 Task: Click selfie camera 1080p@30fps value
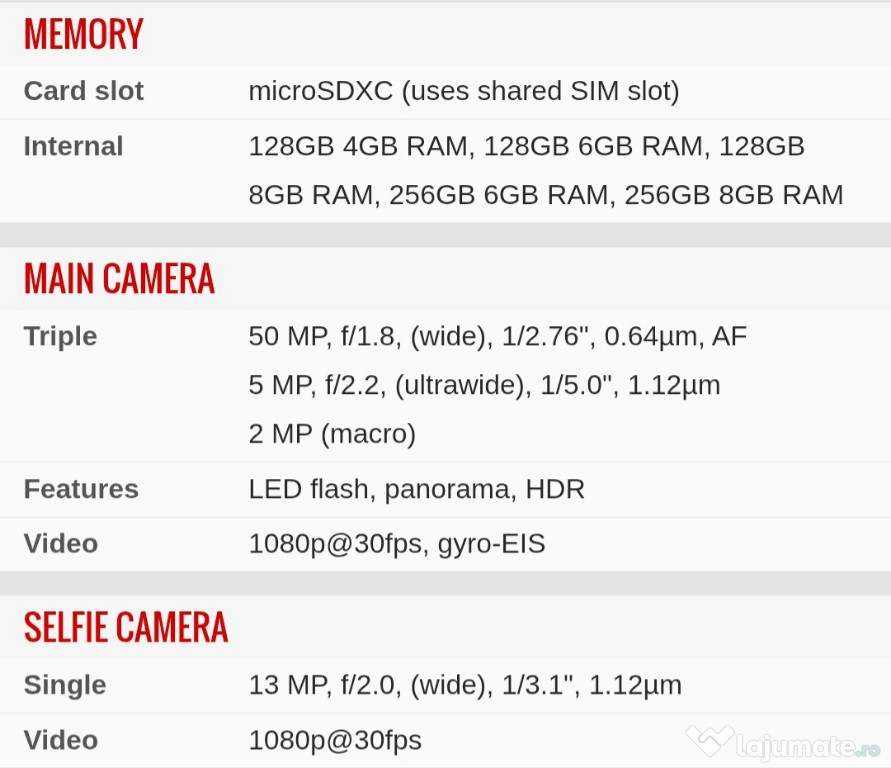335,740
